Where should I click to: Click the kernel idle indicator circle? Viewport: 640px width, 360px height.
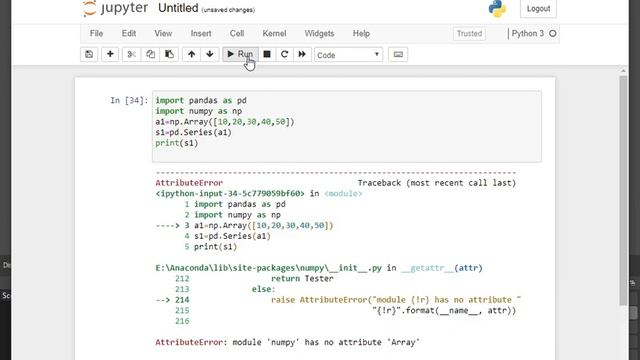point(553,33)
